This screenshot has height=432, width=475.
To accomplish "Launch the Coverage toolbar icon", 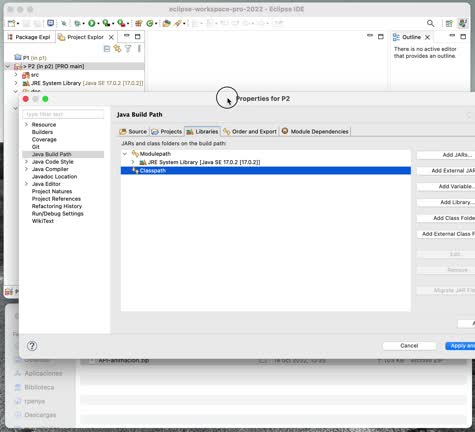I will pos(106,23).
